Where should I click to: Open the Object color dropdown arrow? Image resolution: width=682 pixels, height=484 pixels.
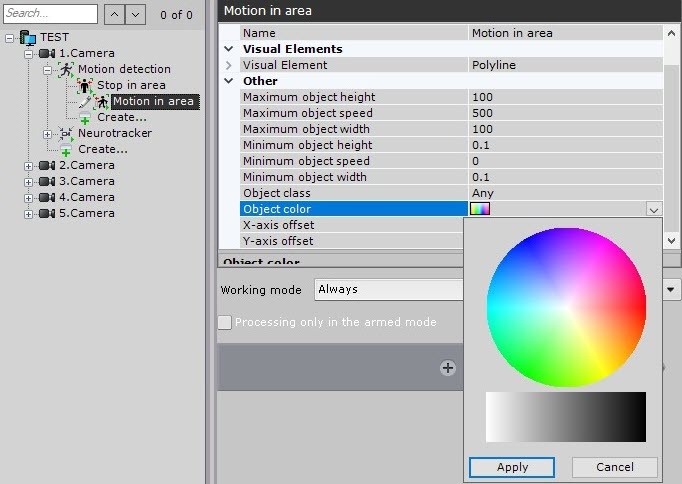click(653, 209)
